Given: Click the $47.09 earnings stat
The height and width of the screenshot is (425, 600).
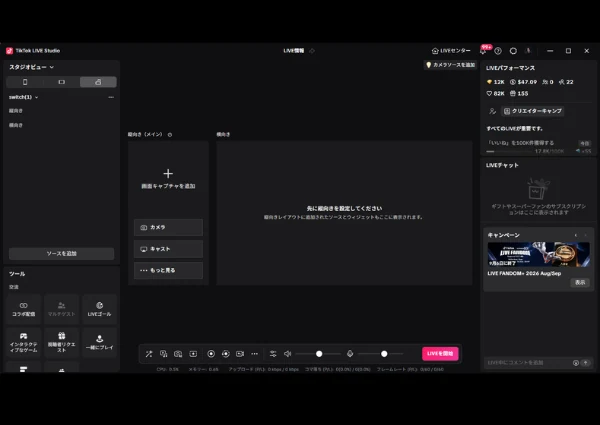Looking at the screenshot, I should [523, 82].
